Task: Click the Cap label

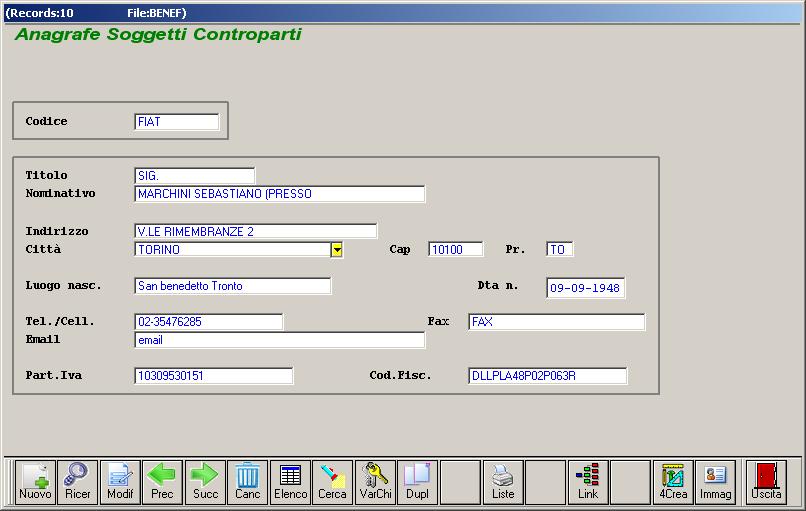Action: coord(400,249)
